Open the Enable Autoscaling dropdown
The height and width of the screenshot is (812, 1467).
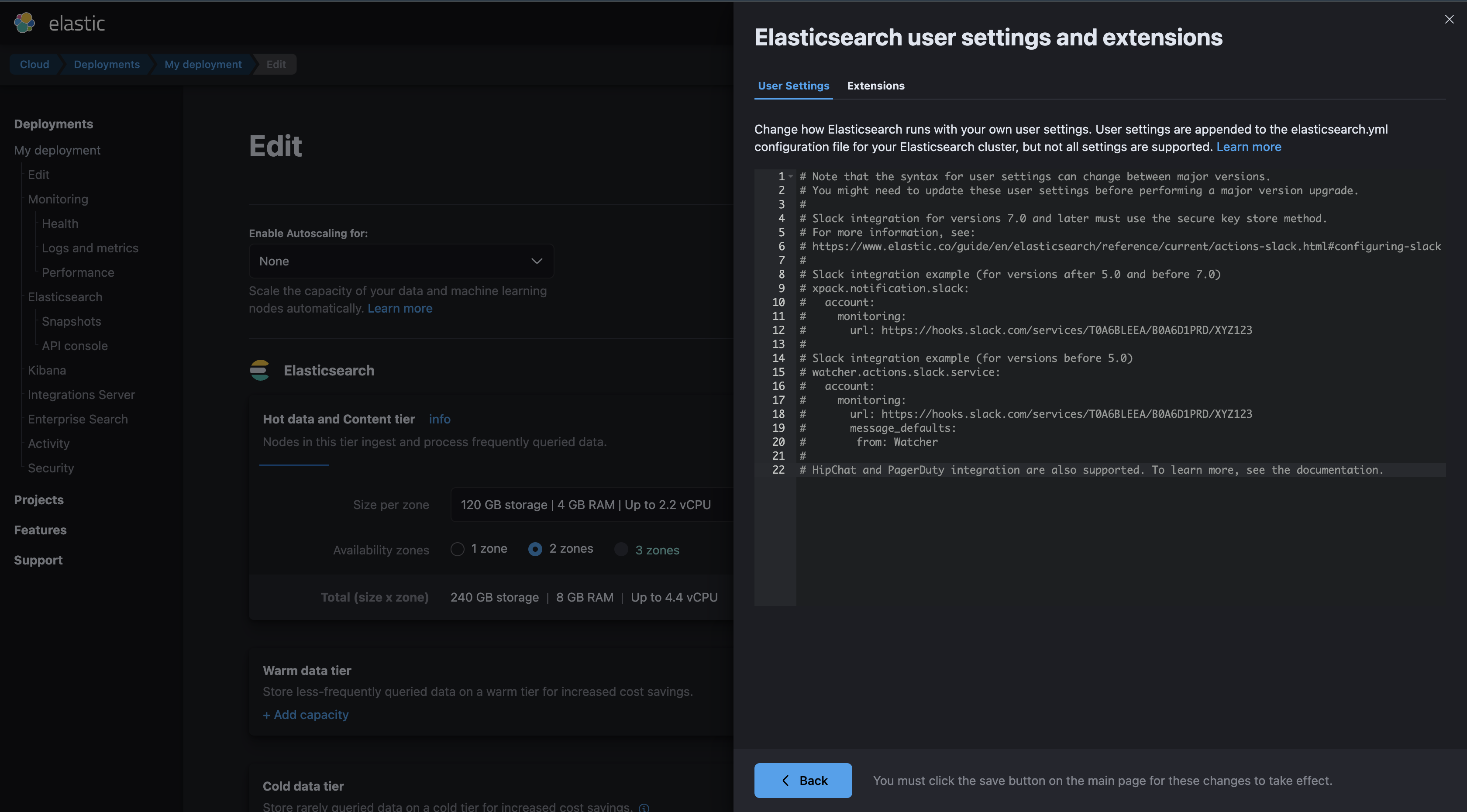point(401,261)
